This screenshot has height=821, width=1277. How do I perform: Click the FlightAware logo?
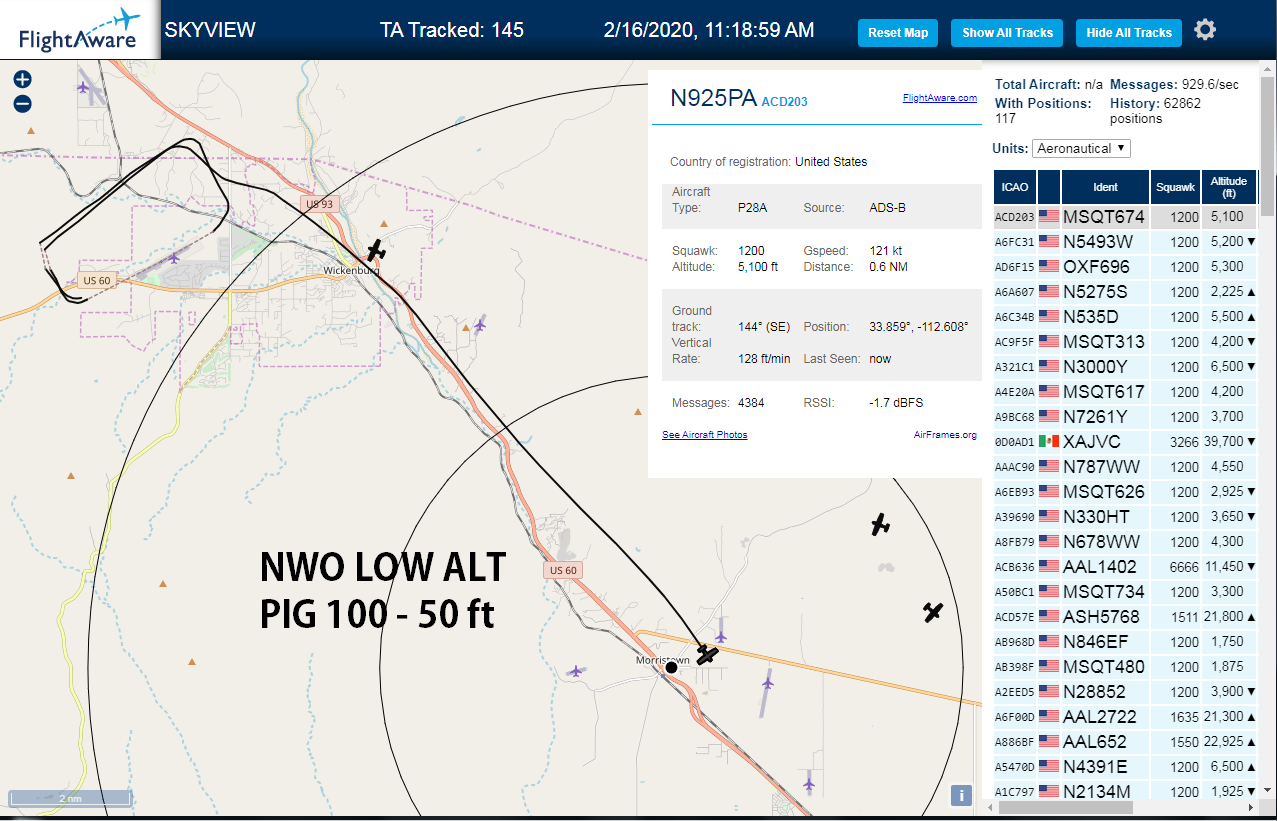click(x=80, y=30)
